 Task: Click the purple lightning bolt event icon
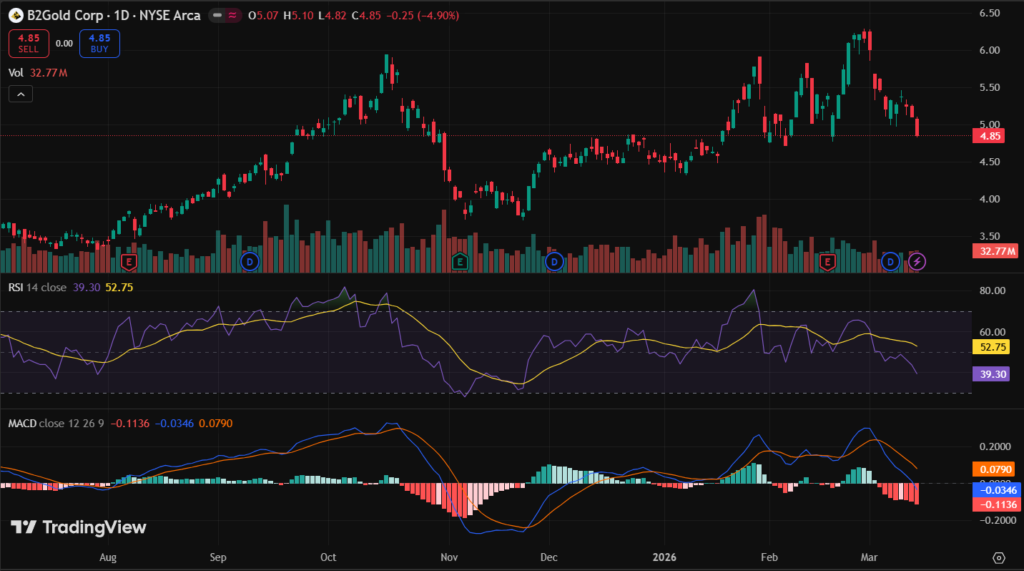pos(917,261)
